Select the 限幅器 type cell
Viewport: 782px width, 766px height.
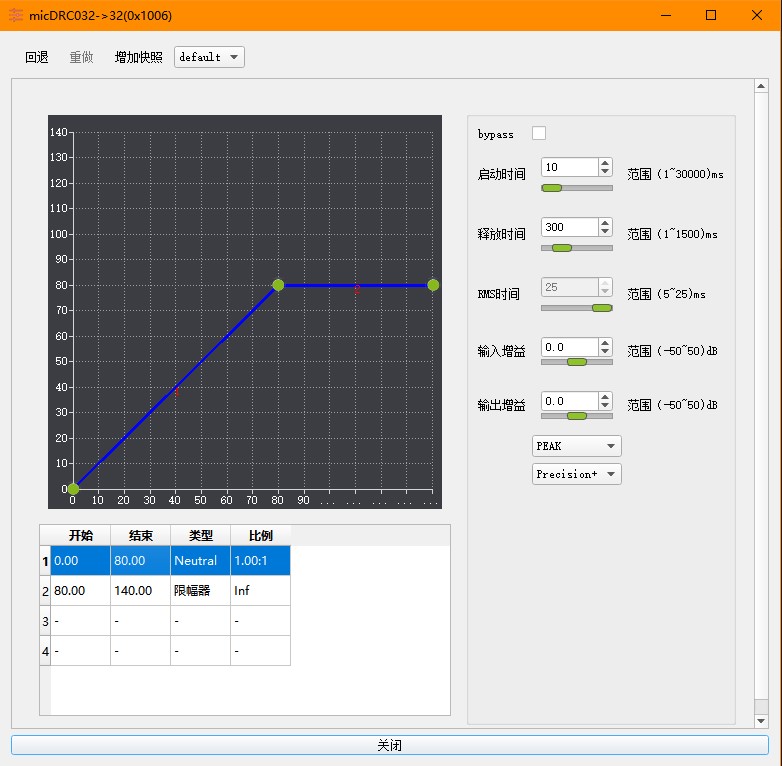pos(200,590)
